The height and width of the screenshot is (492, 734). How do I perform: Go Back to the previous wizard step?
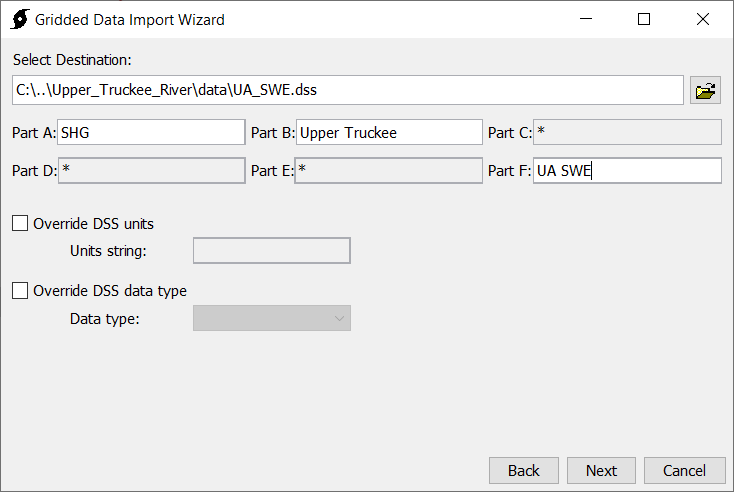pyautogui.click(x=524, y=470)
